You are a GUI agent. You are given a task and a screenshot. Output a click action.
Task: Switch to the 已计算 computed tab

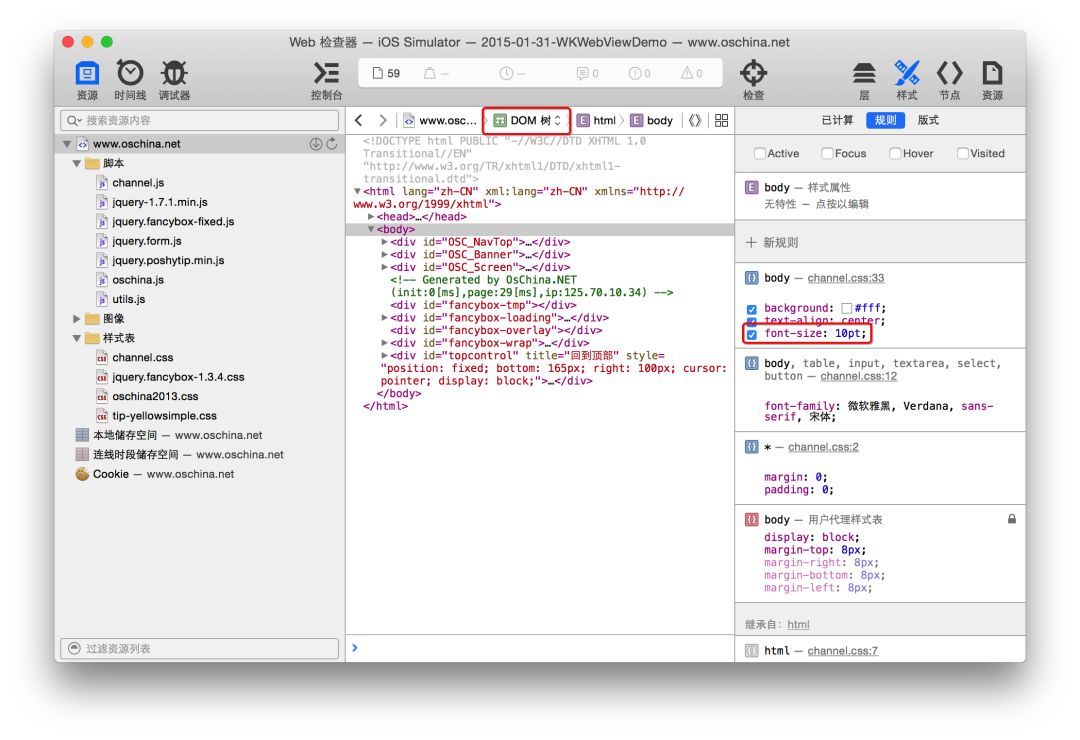[837, 120]
